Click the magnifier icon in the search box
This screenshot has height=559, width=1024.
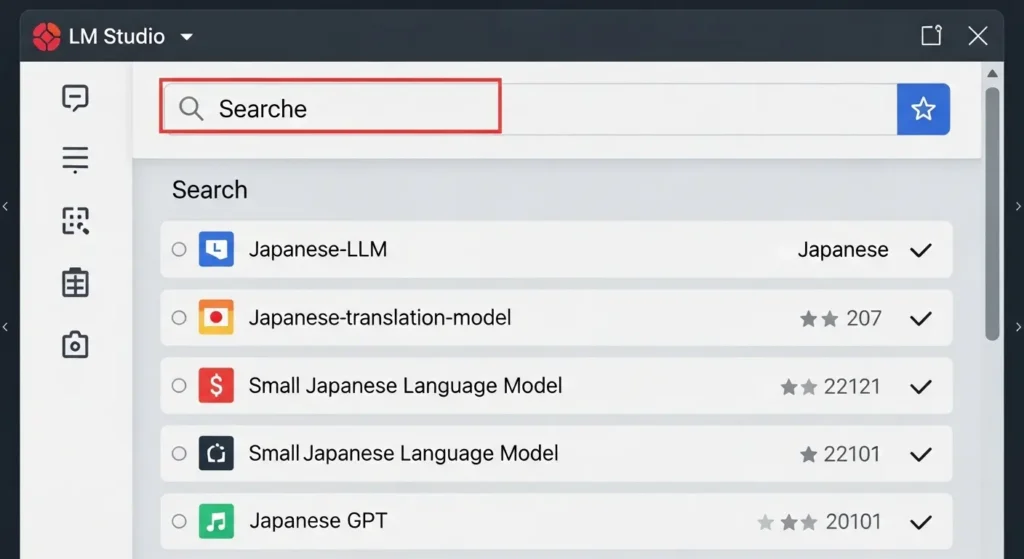coord(191,108)
